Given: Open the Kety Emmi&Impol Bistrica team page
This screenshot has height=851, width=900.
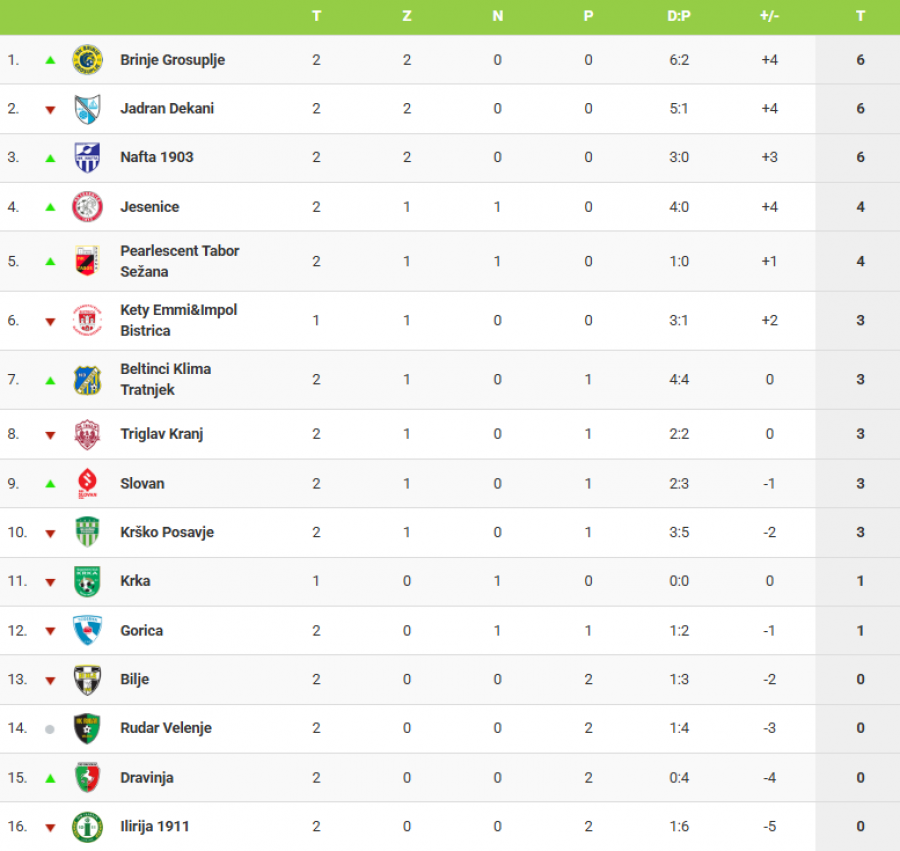Looking at the screenshot, I should [x=178, y=320].
